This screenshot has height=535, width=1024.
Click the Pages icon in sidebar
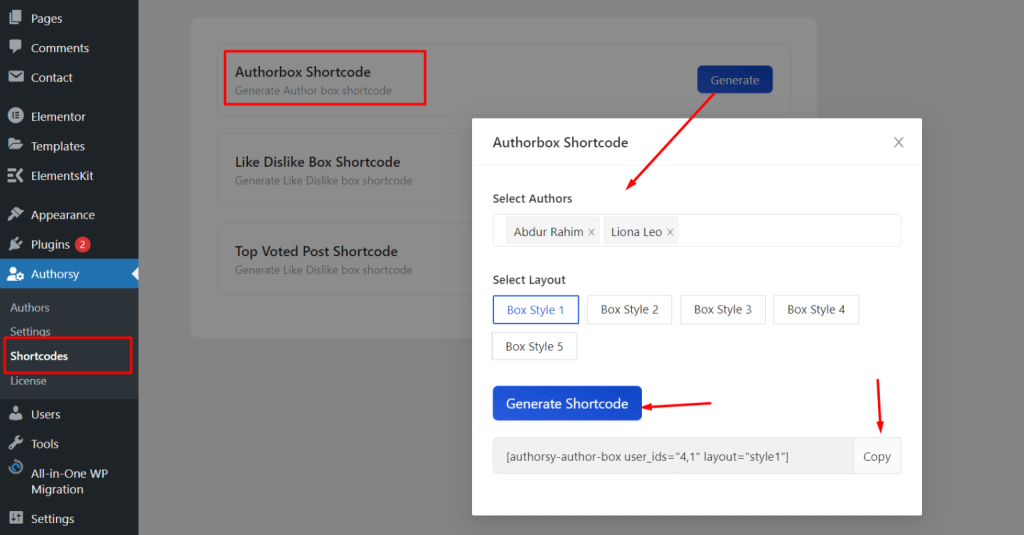click(x=15, y=18)
